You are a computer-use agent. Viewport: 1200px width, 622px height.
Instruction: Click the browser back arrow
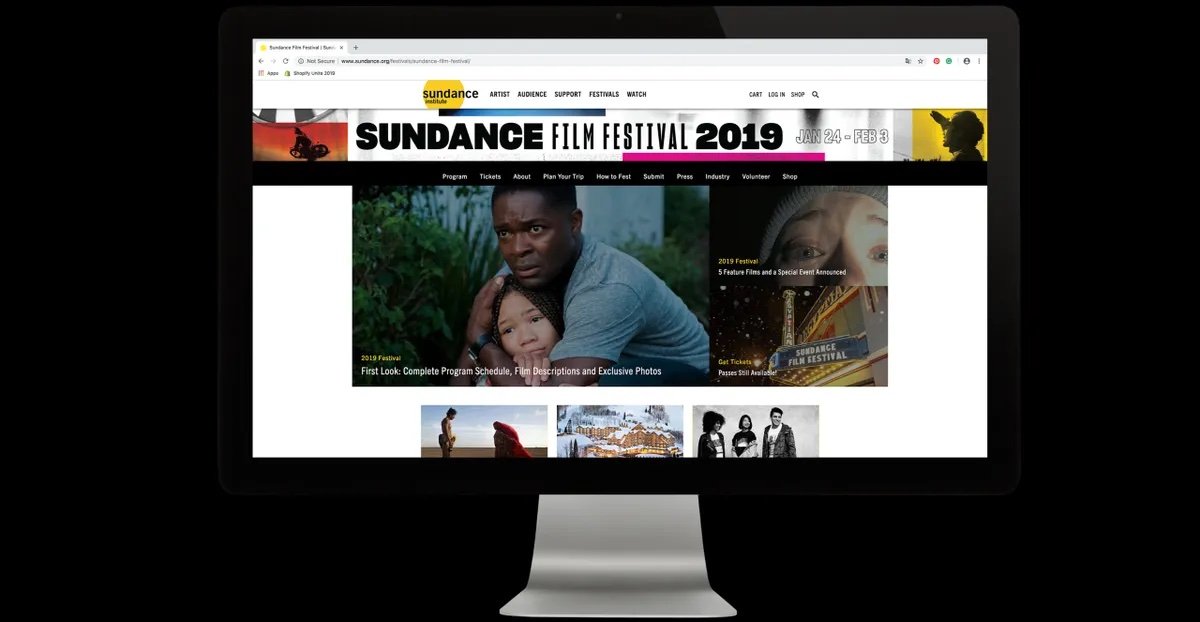coord(261,61)
